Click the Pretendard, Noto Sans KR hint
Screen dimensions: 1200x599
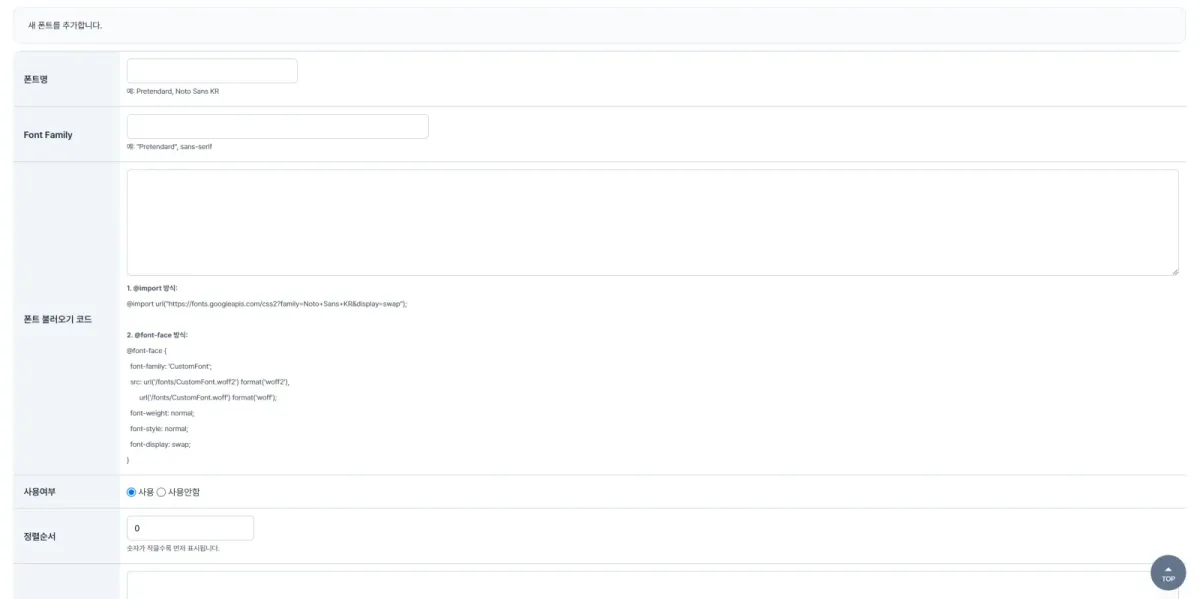[173, 91]
